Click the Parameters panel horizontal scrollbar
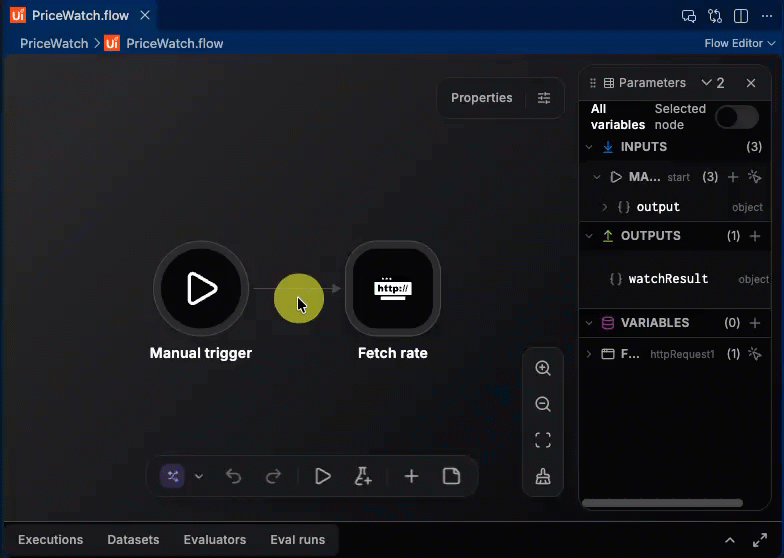 coord(662,503)
